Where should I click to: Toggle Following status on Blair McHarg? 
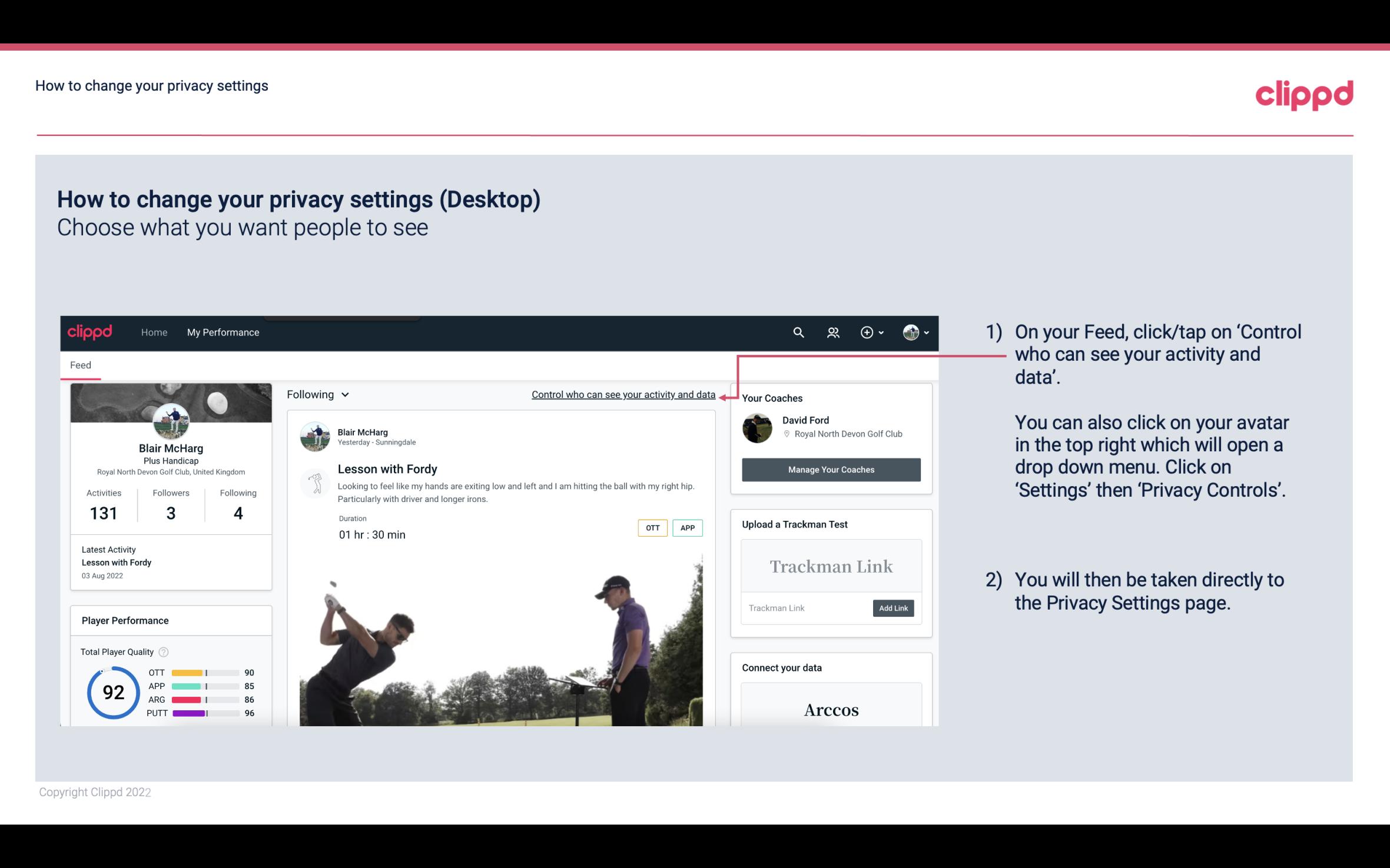tap(316, 394)
